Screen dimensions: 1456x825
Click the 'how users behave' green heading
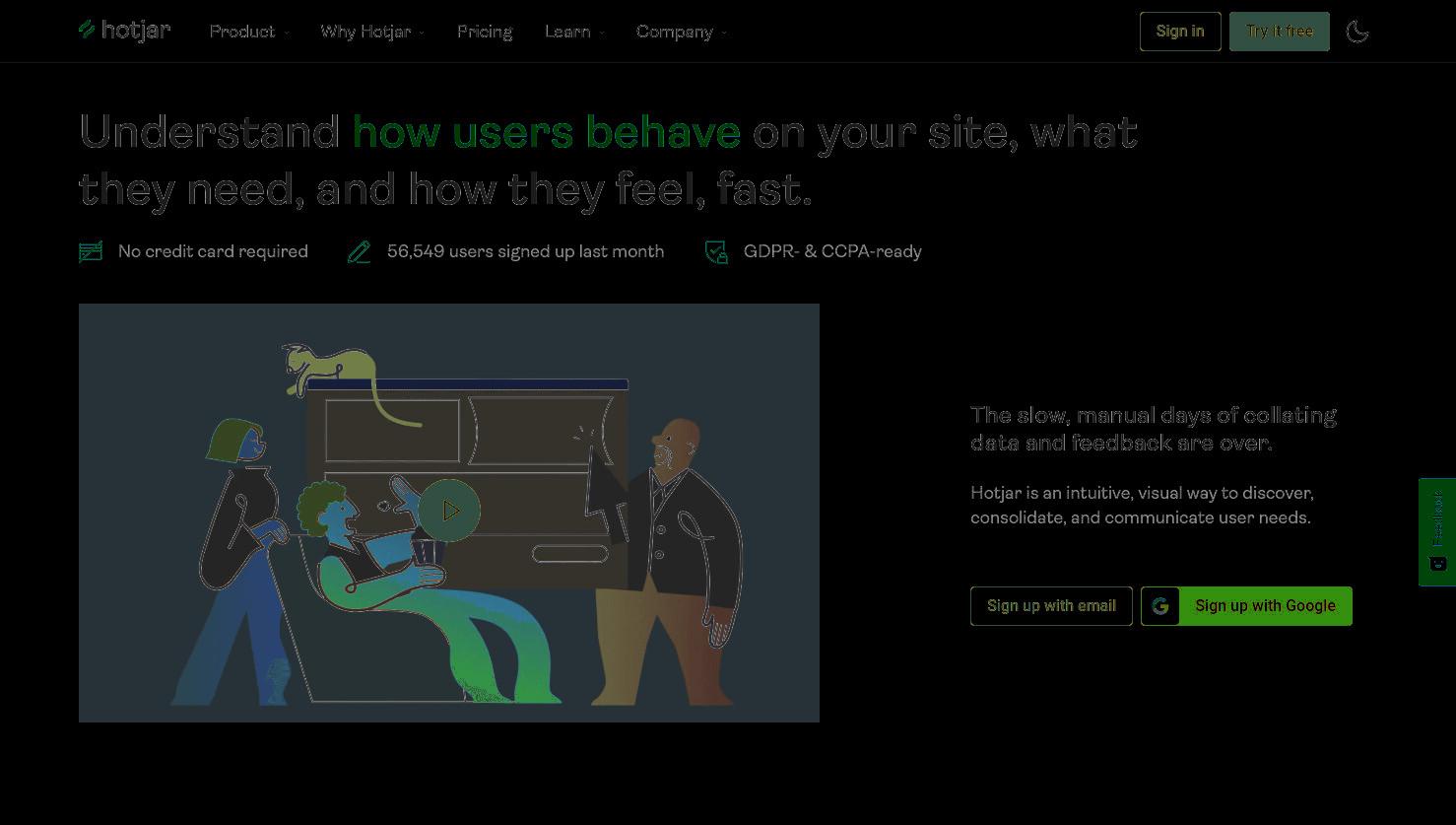click(546, 131)
